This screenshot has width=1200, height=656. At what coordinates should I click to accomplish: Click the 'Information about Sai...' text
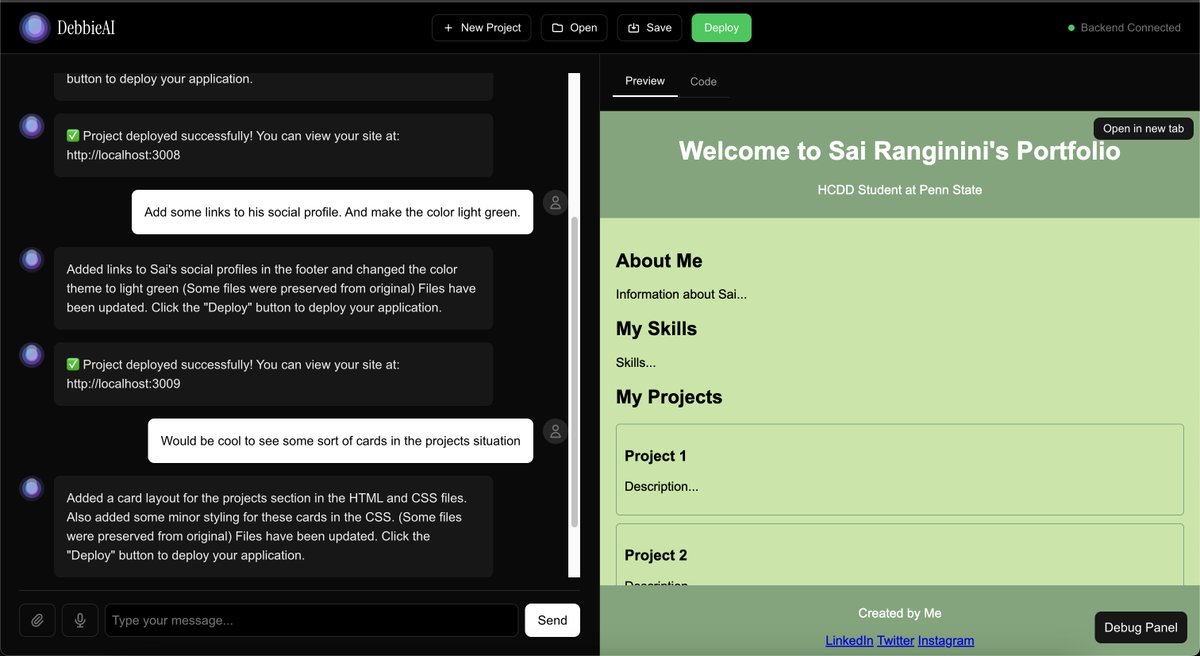[681, 294]
